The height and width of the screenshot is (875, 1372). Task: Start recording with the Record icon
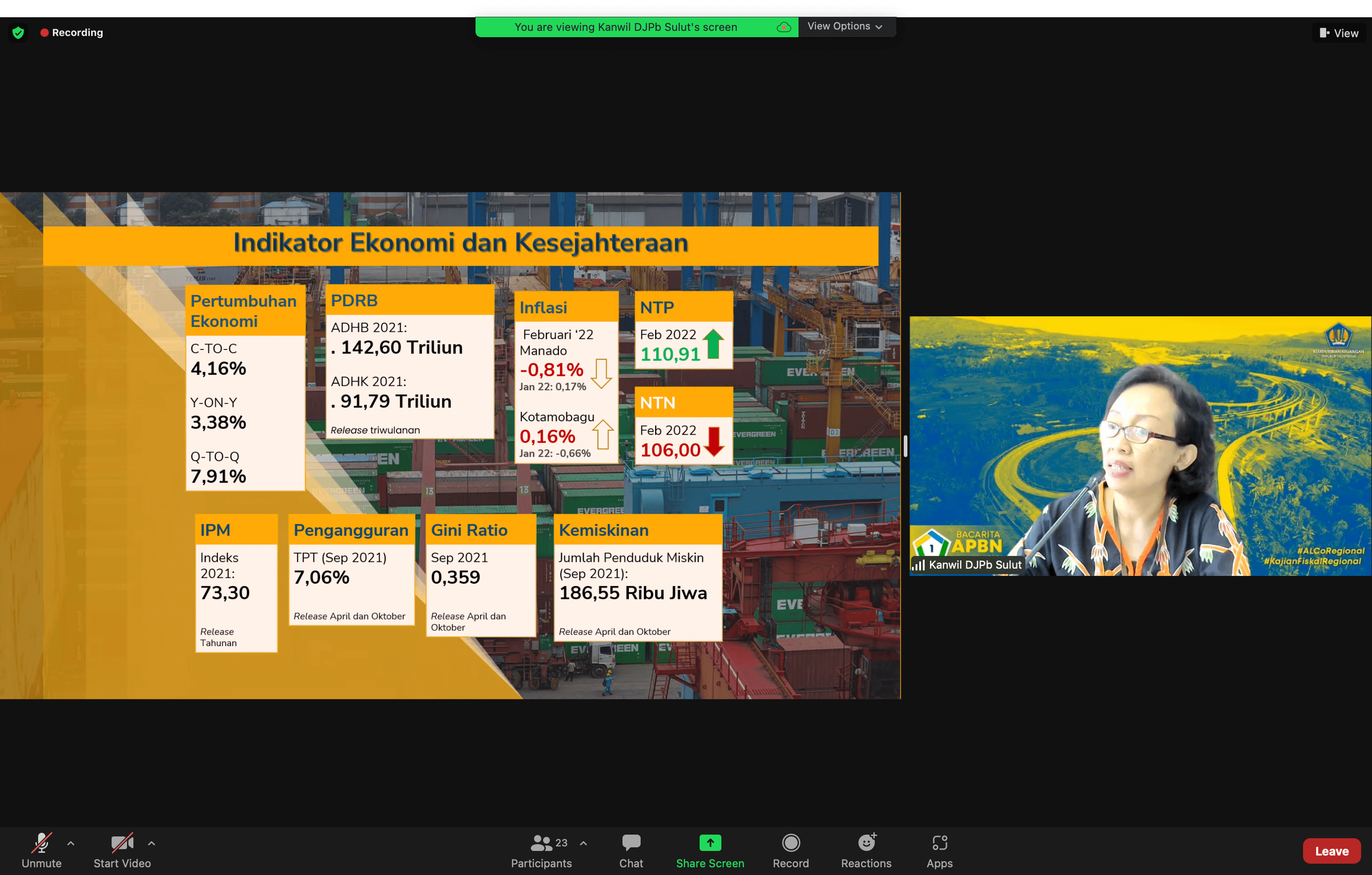(790, 842)
